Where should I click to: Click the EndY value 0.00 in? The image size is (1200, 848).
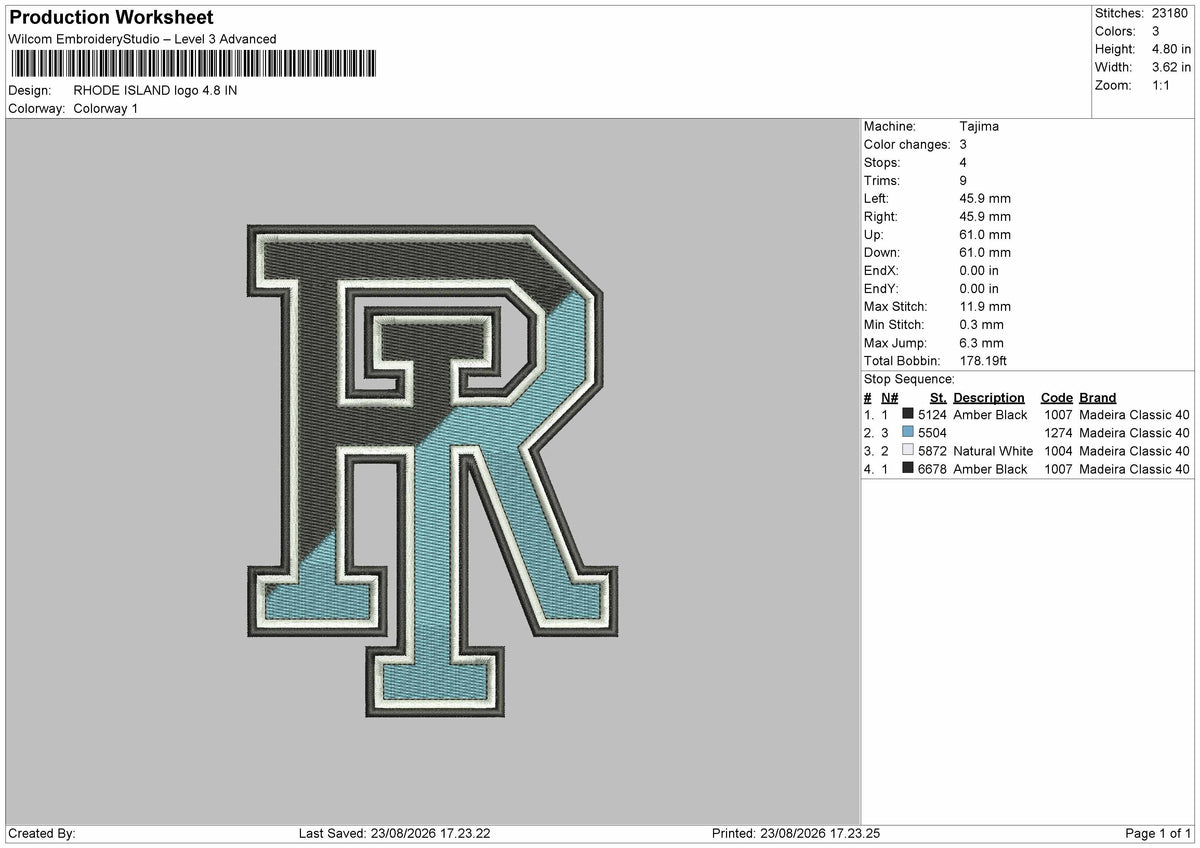click(979, 288)
